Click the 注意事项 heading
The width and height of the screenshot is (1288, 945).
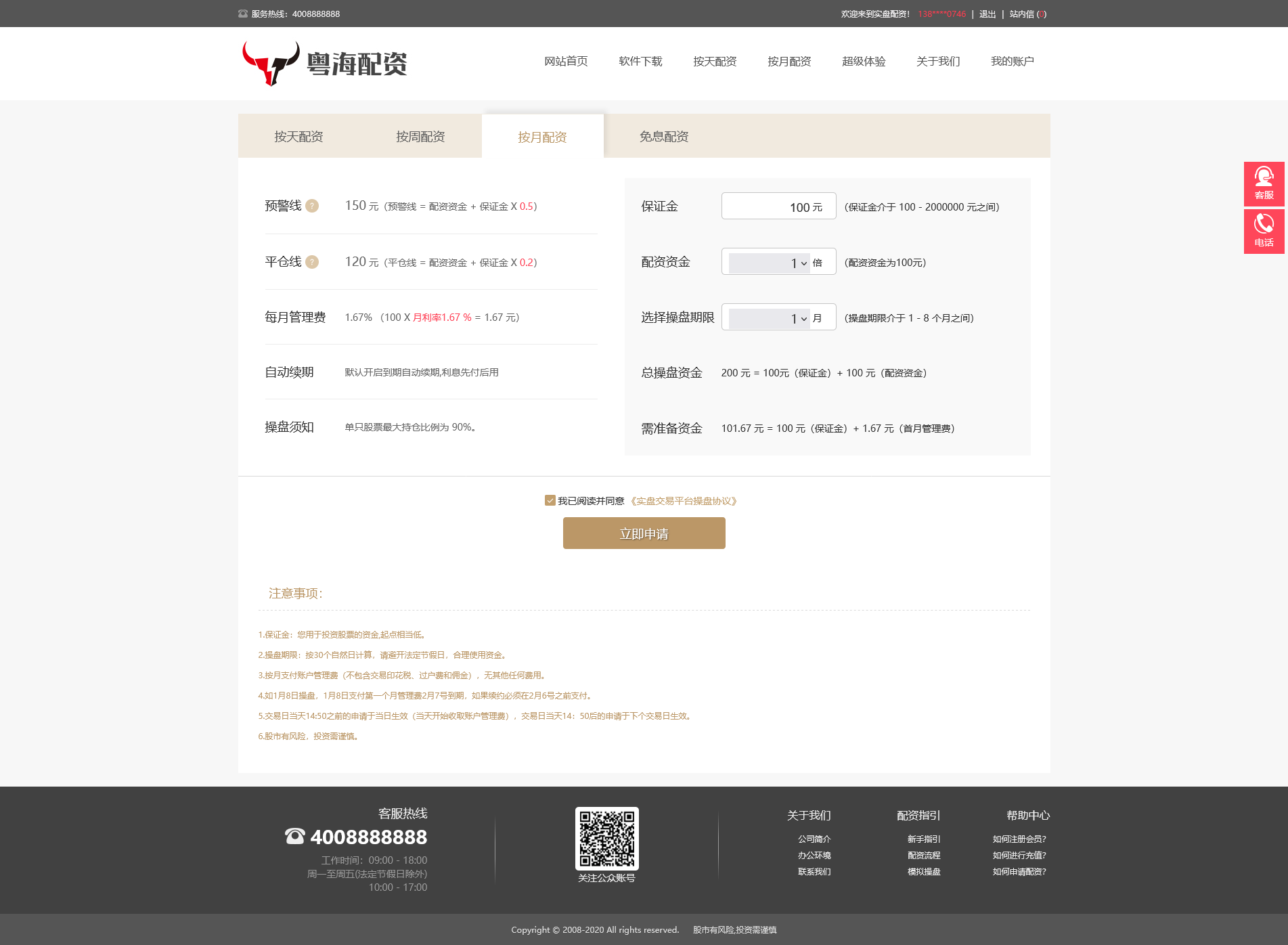[296, 594]
